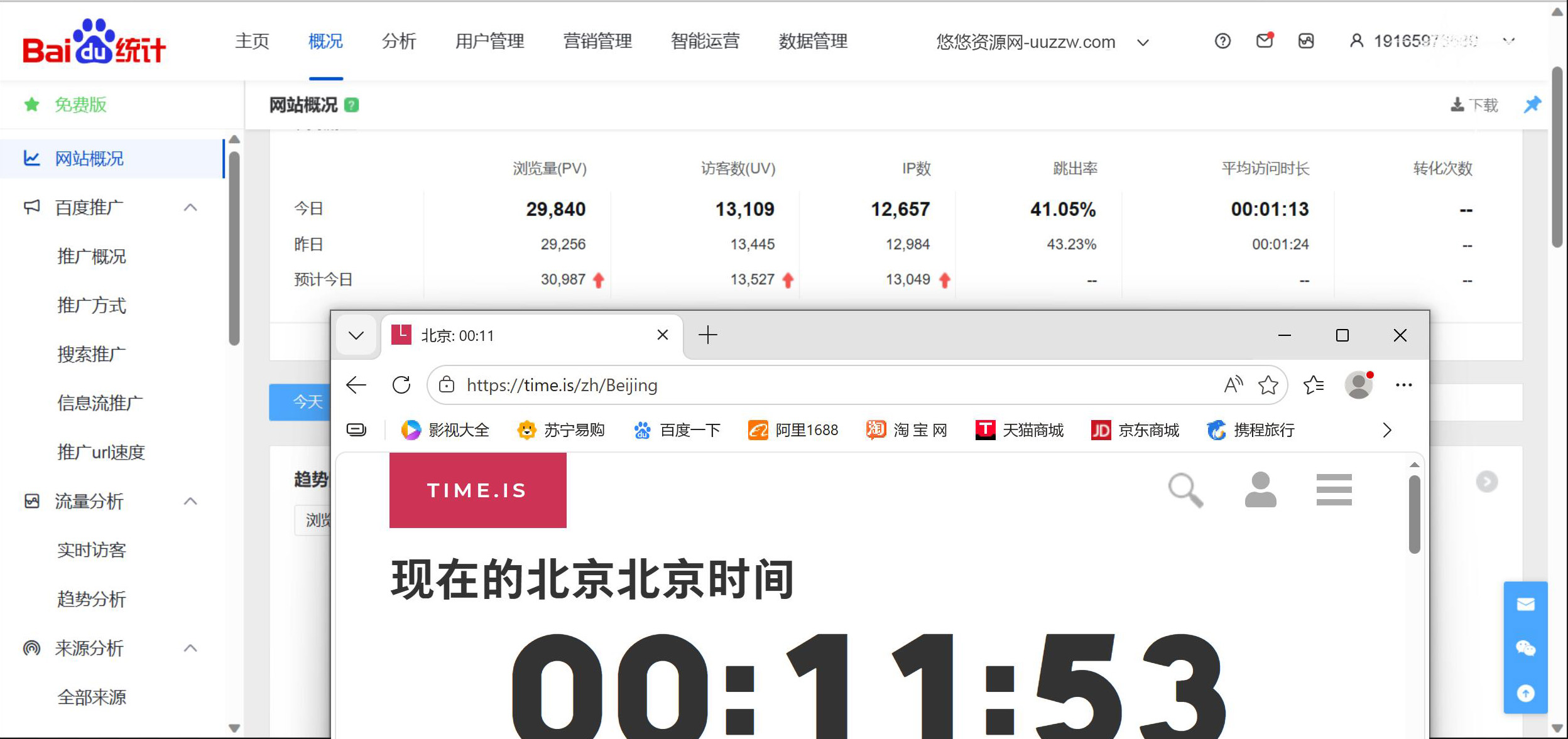
Task: Expand the browser tab list chevron
Action: (356, 335)
